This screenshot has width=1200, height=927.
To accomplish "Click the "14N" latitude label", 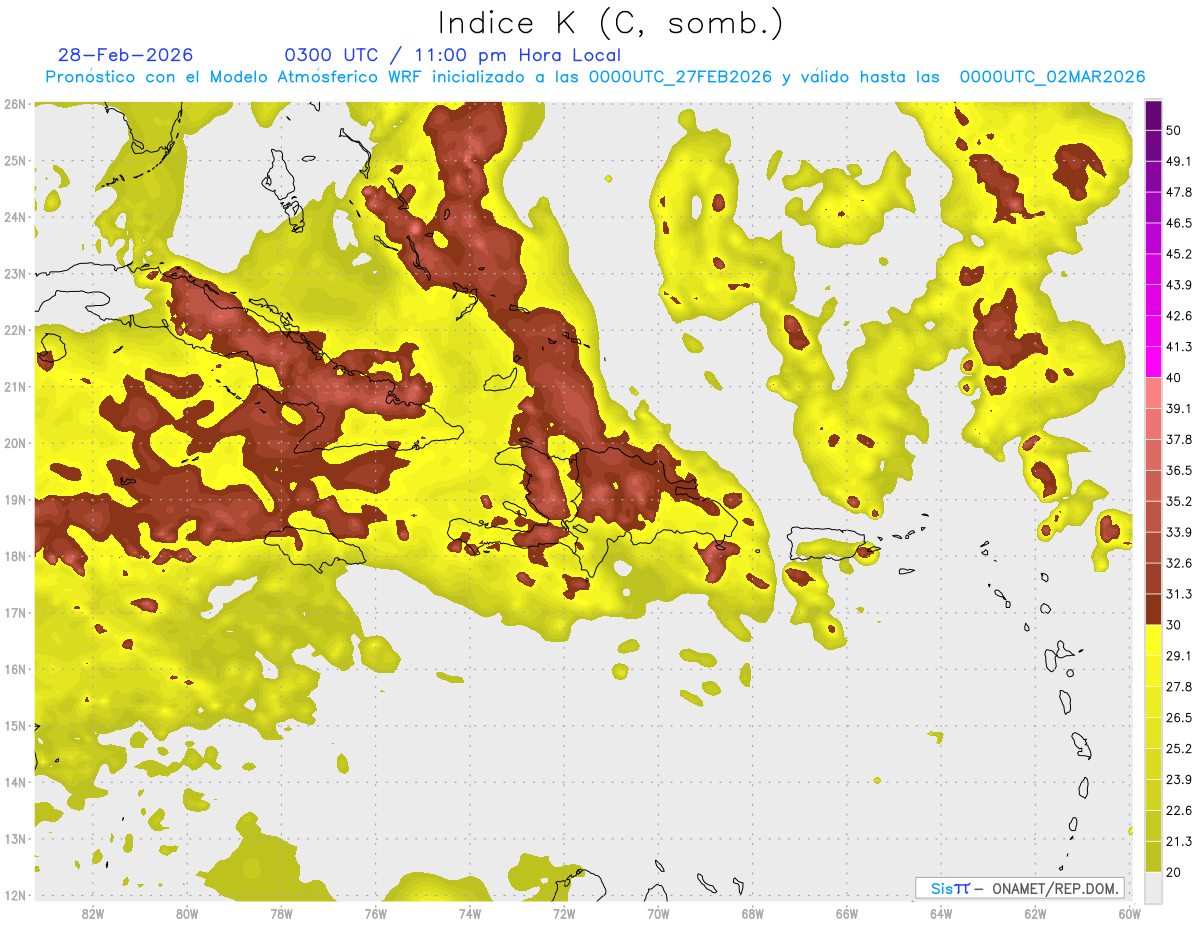I will click(14, 782).
